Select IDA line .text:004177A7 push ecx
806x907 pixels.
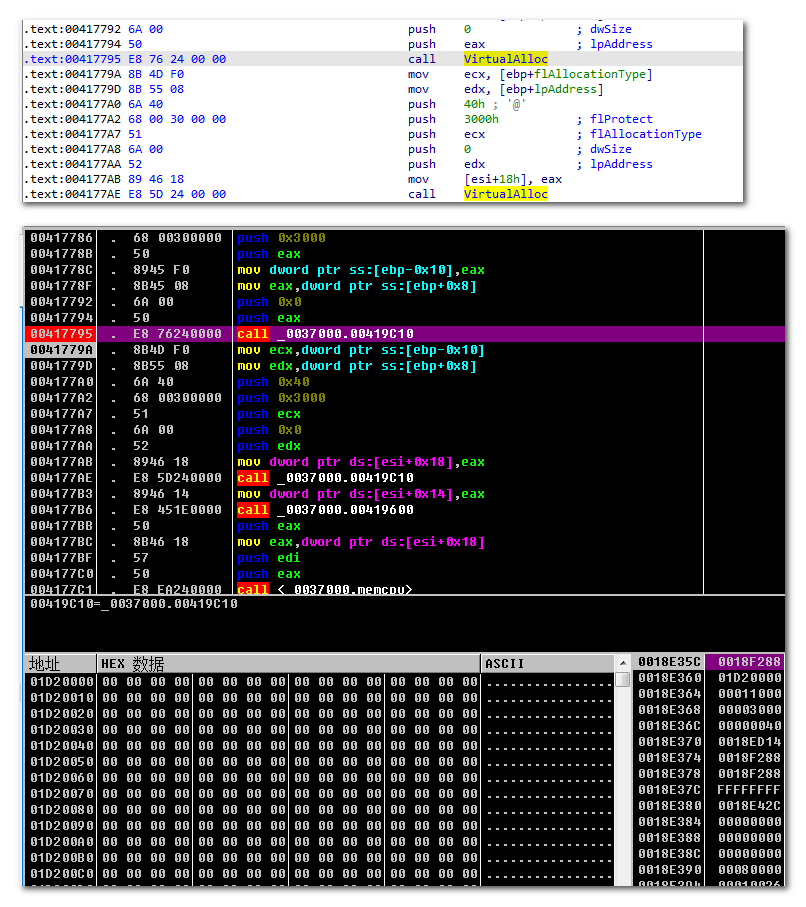click(x=382, y=134)
